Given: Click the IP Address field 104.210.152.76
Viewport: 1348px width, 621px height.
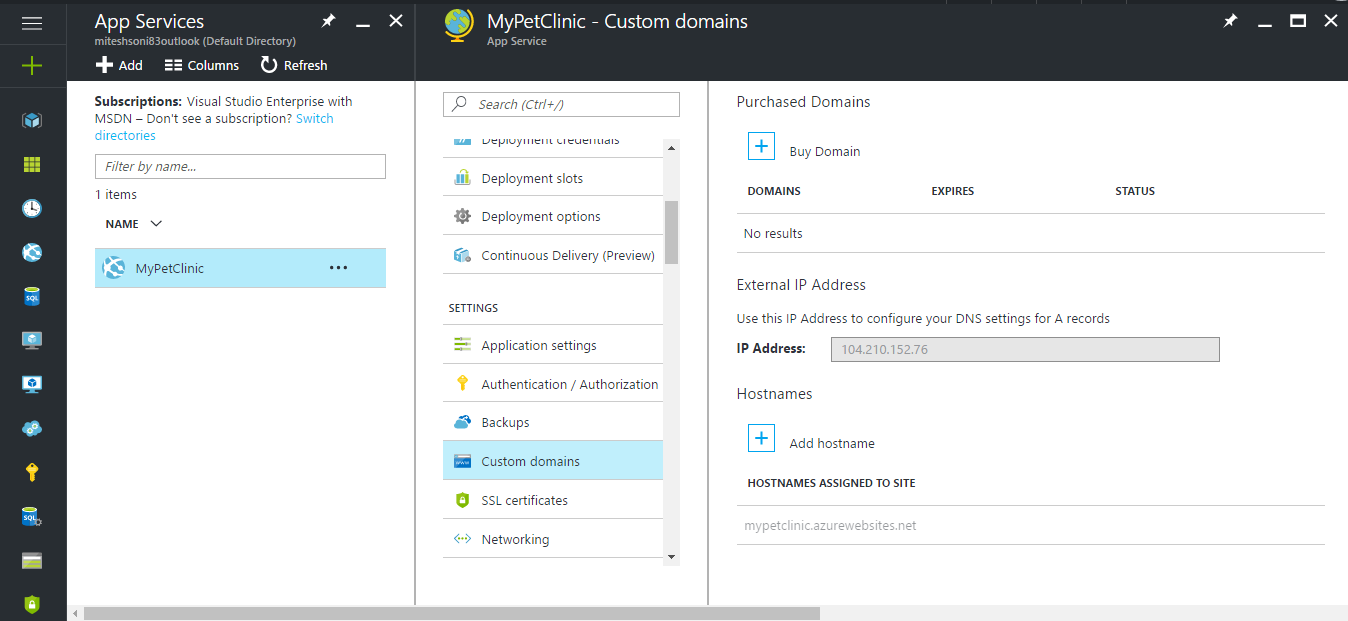Looking at the screenshot, I should 1025,349.
